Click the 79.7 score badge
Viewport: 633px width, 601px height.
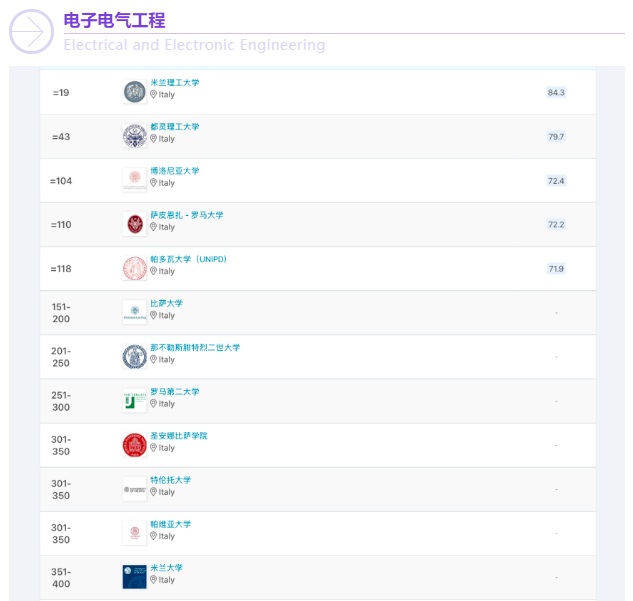point(556,136)
